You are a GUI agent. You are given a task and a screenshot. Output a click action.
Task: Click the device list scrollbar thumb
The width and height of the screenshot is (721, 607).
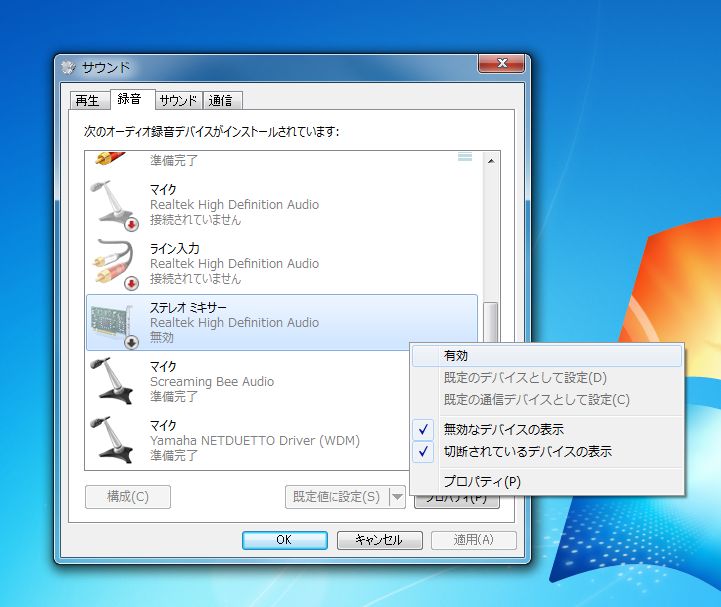pos(491,322)
